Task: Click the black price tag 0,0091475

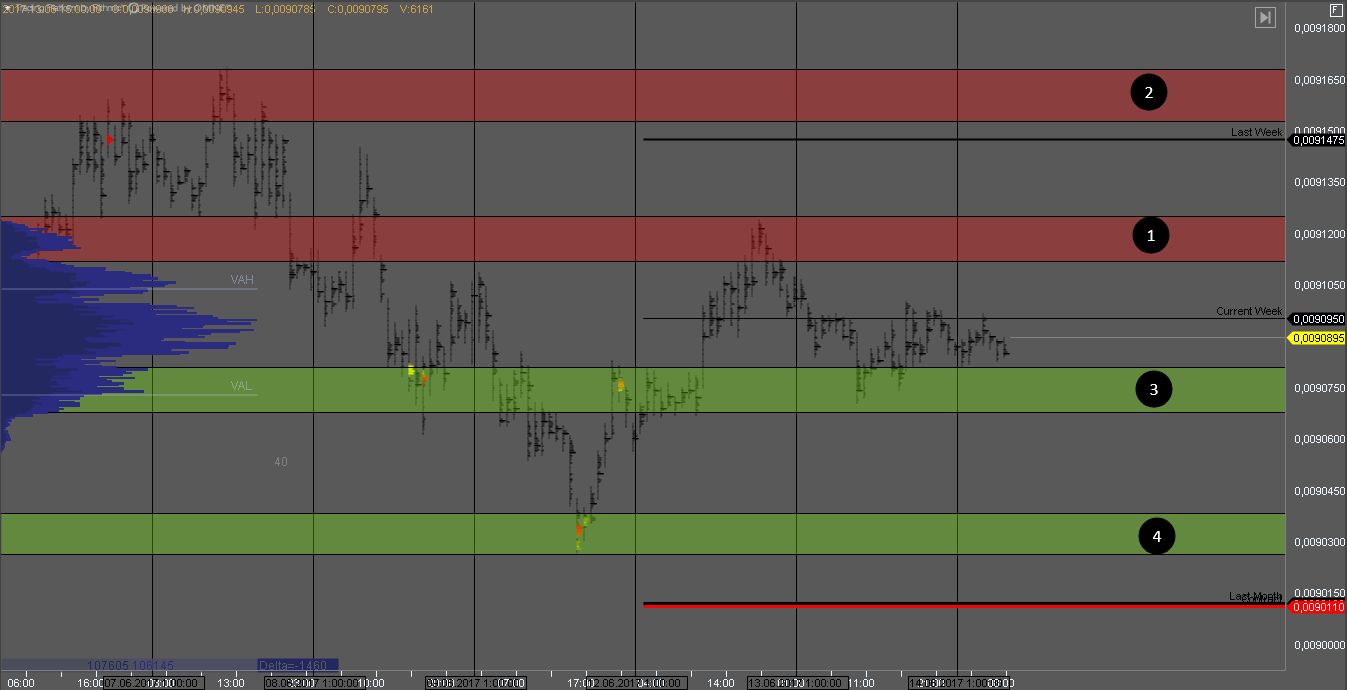Action: 1318,141
